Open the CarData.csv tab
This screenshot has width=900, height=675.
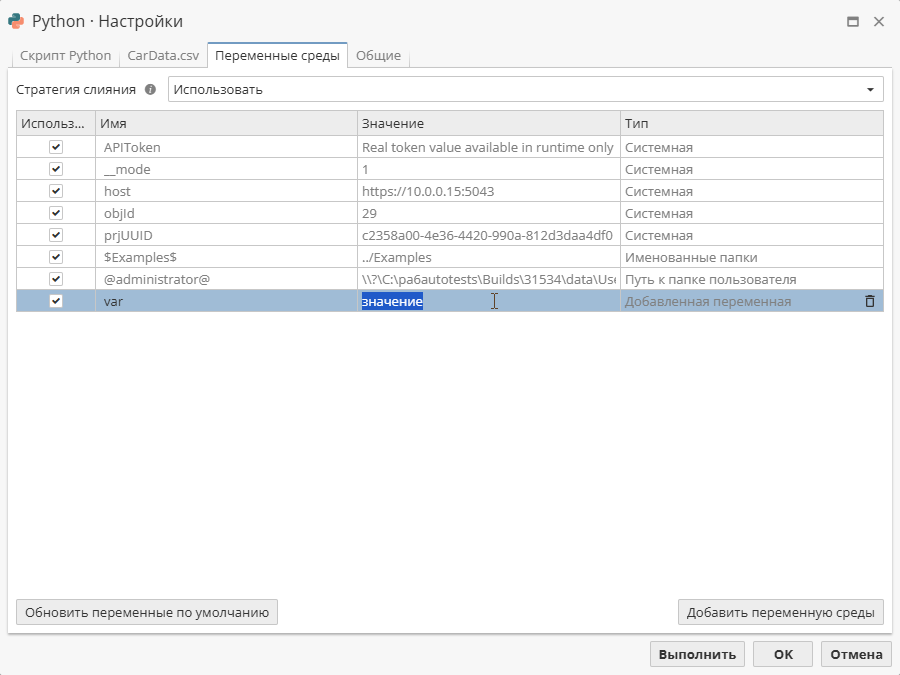[163, 56]
